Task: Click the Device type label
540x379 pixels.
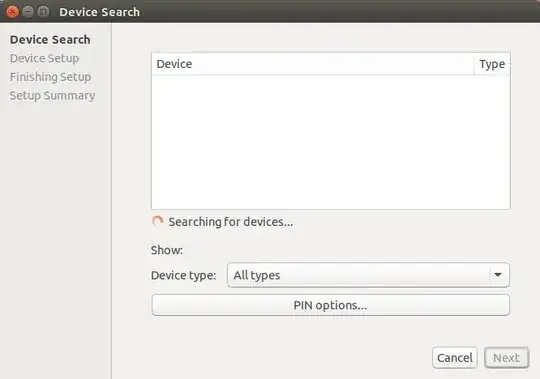Action: (x=183, y=275)
